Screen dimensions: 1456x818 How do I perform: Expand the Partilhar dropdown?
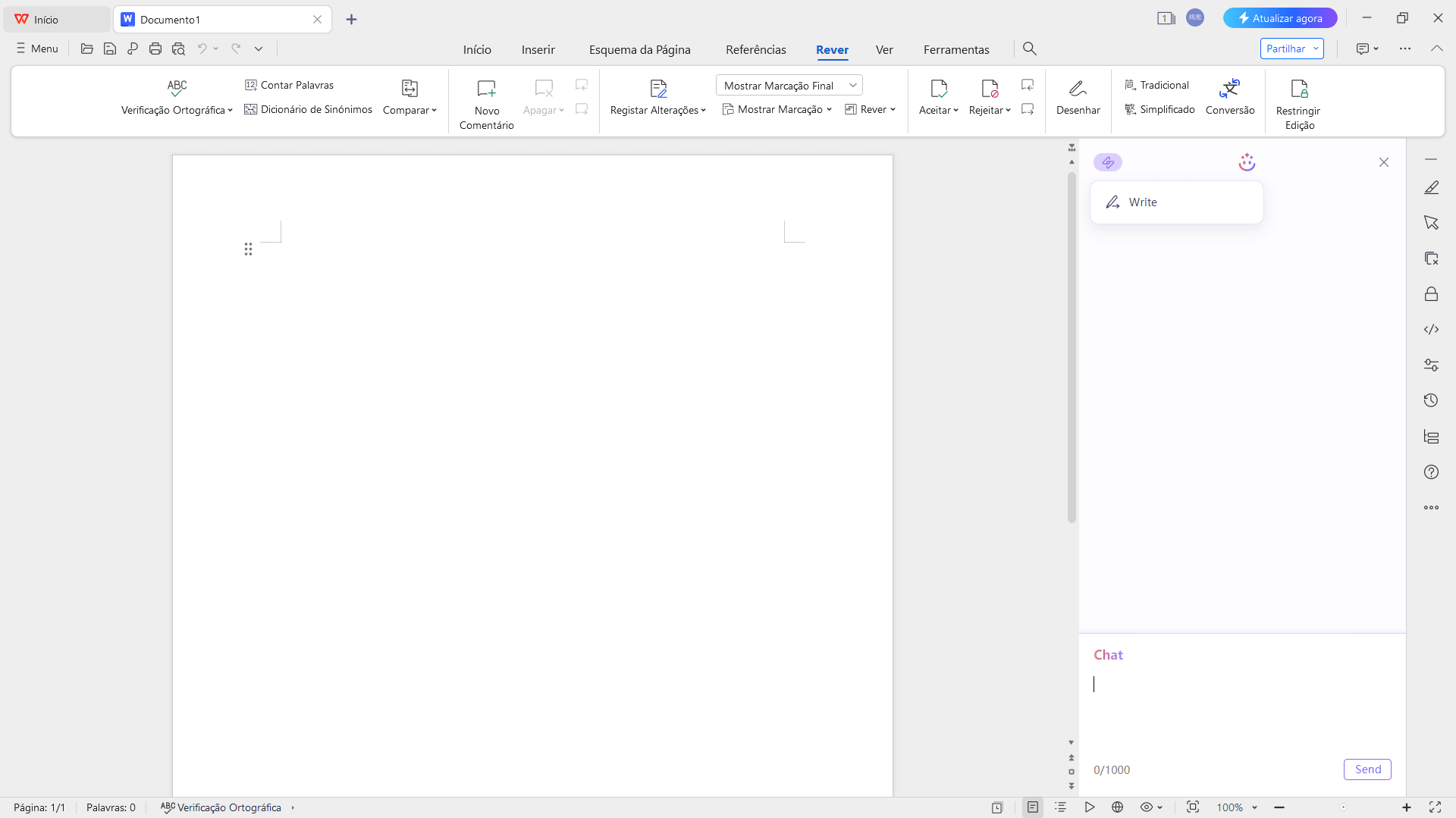click(x=1316, y=49)
